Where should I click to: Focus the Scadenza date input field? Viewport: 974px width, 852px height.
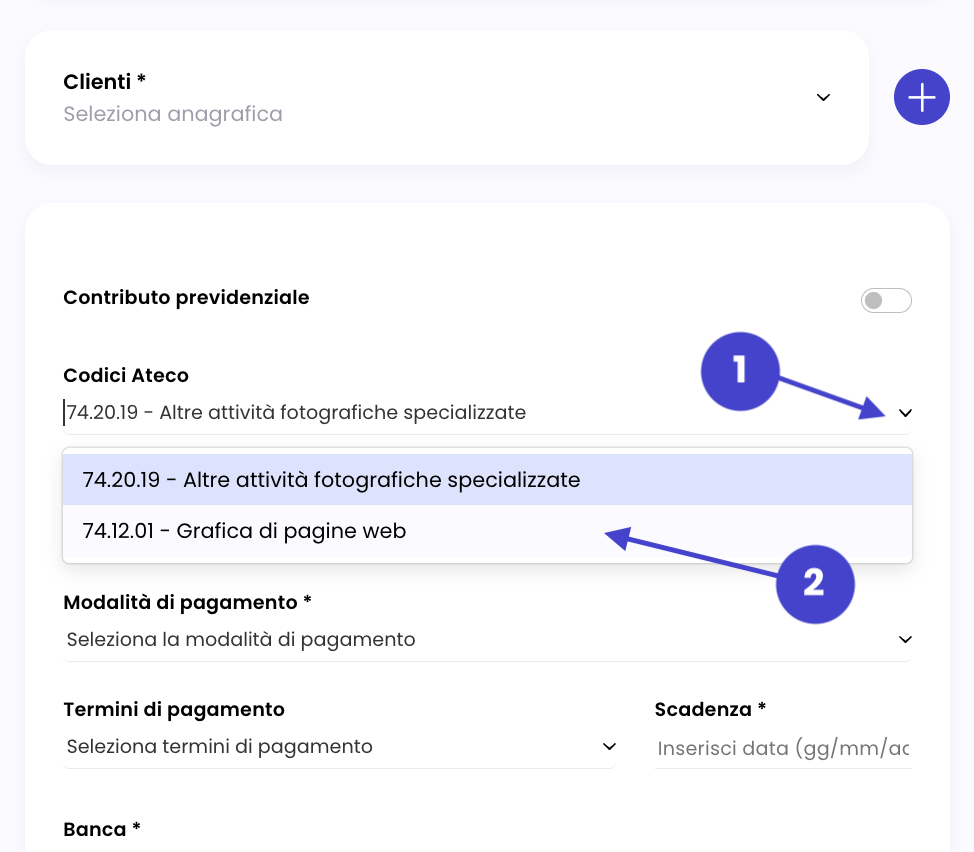point(782,748)
